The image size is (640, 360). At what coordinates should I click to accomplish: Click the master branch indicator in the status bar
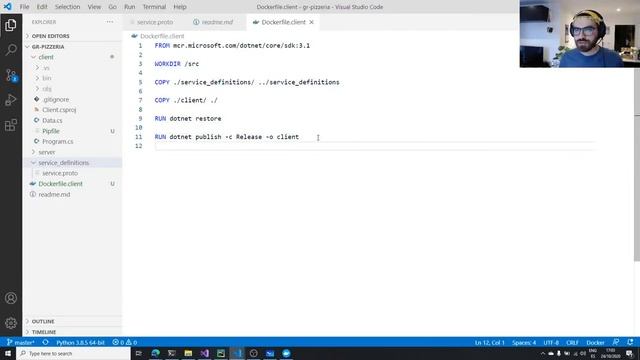pos(20,342)
